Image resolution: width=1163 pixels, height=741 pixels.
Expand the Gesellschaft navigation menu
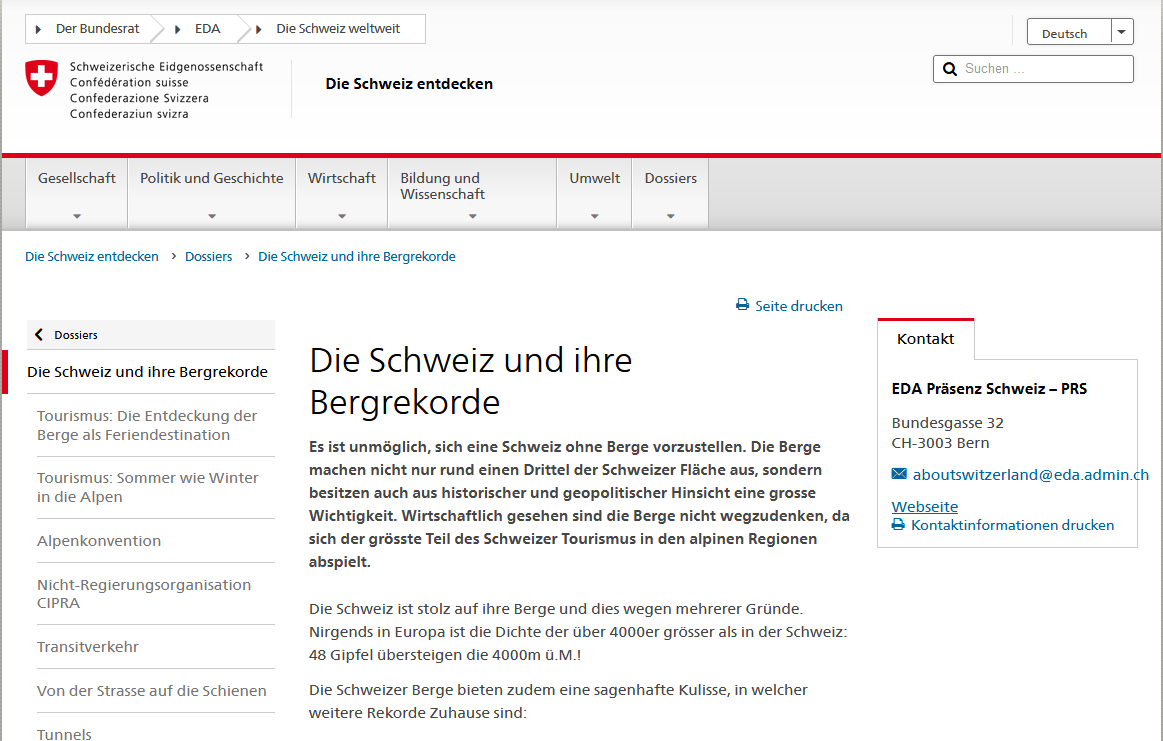click(x=77, y=193)
